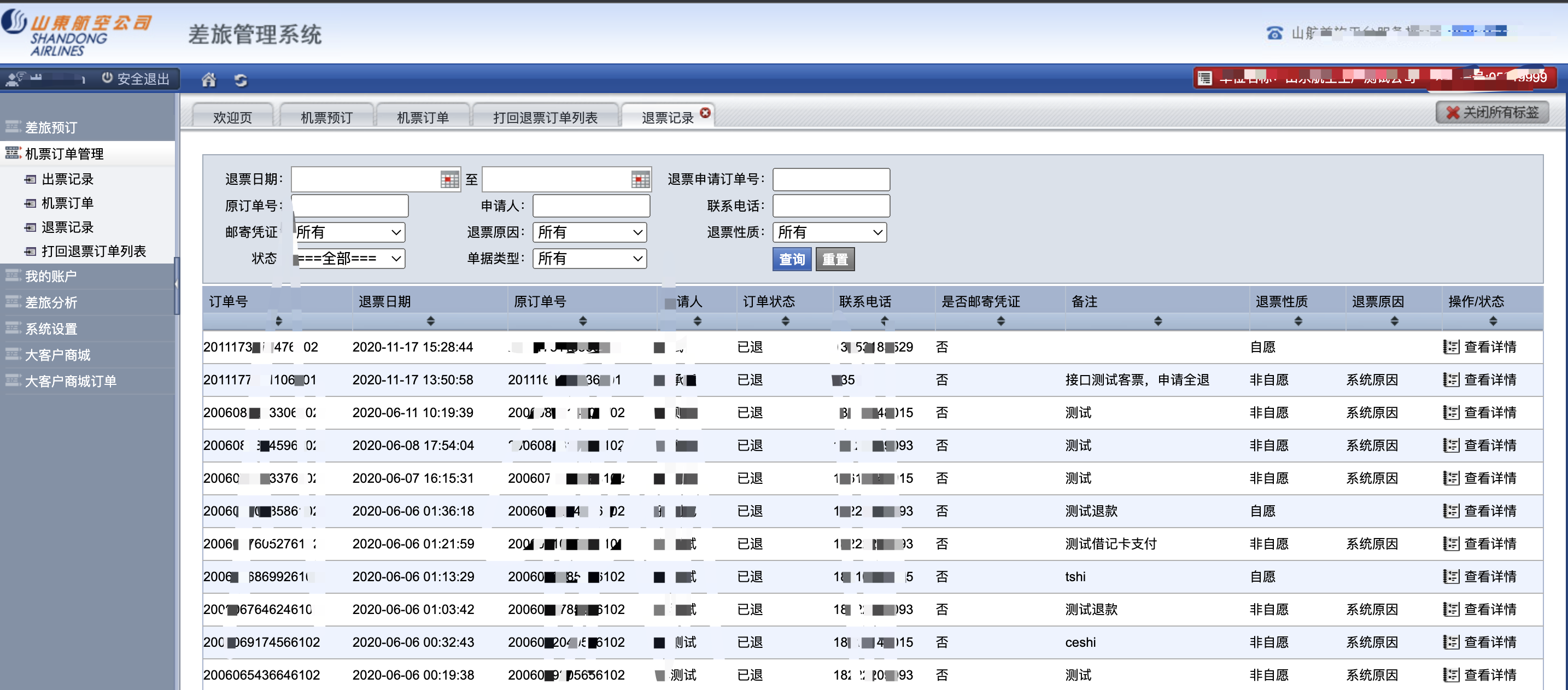Click the 原订单号 input field
Viewport: 1568px width, 690px height.
pyautogui.click(x=350, y=206)
